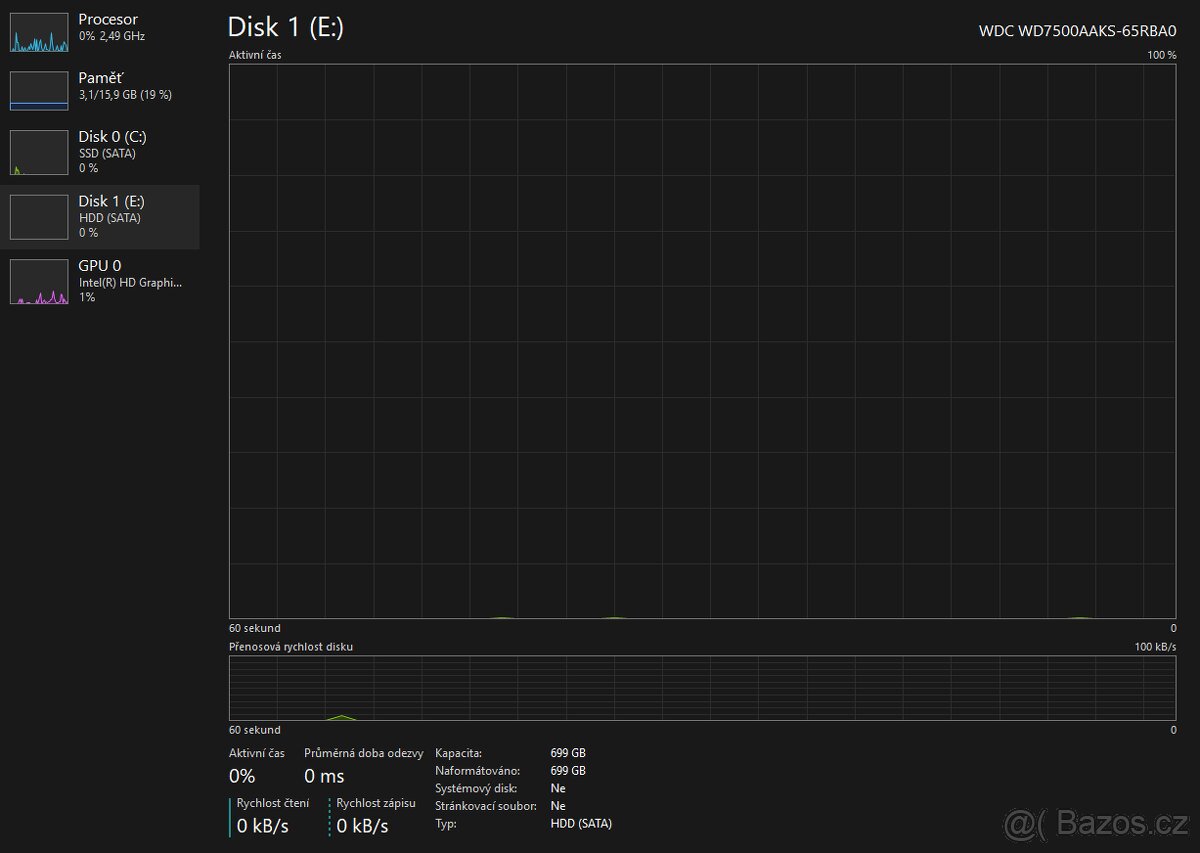
Task: Select the Paměť usage graph thumbnail
Action: pos(39,91)
